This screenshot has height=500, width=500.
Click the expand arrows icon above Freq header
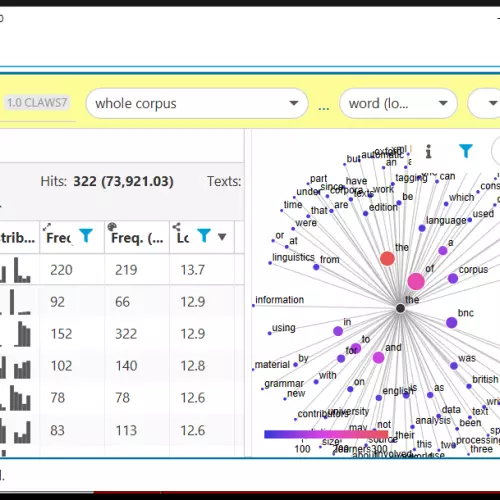[x=47, y=227]
